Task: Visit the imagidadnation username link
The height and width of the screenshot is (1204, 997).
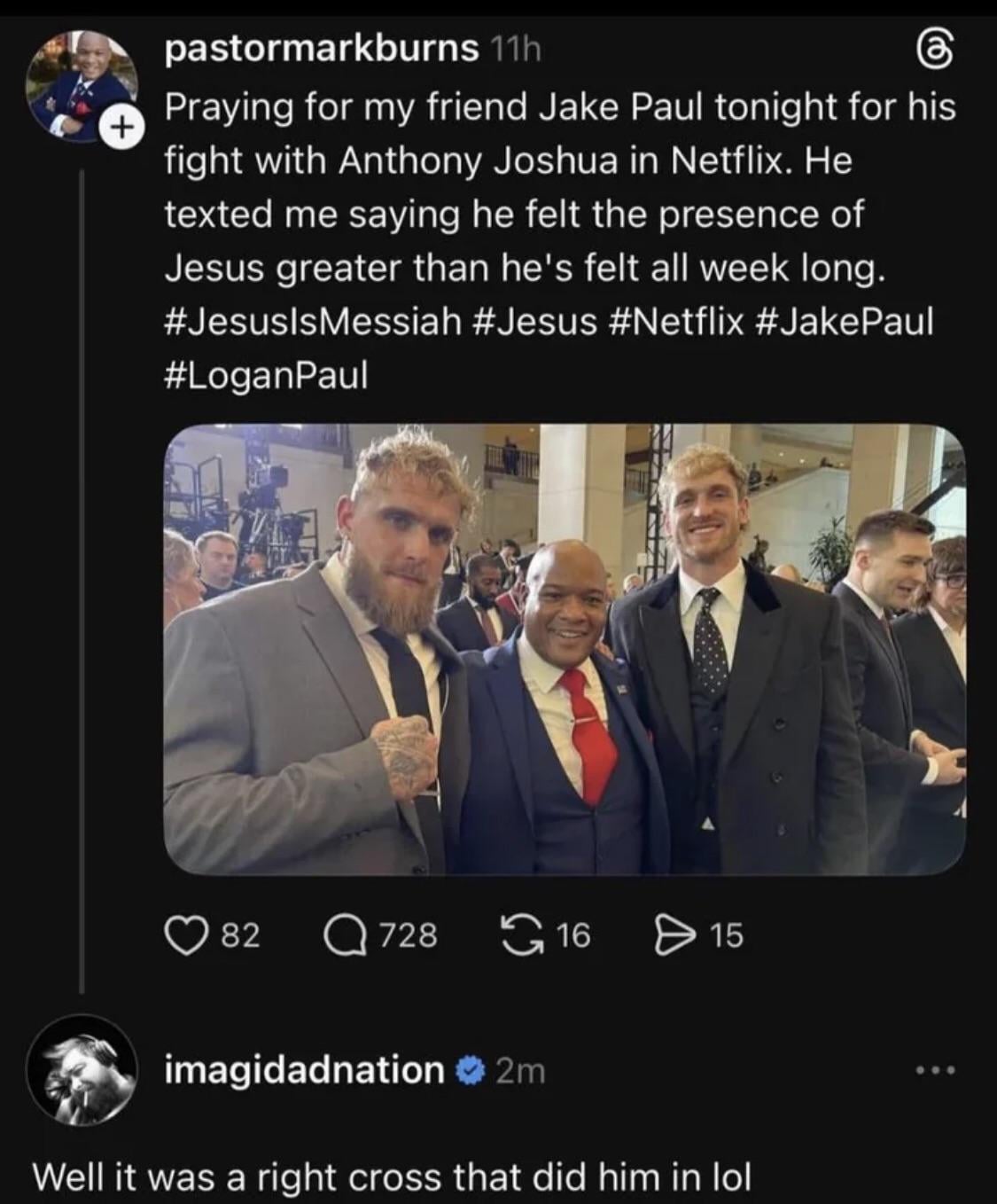Action: click(304, 1070)
